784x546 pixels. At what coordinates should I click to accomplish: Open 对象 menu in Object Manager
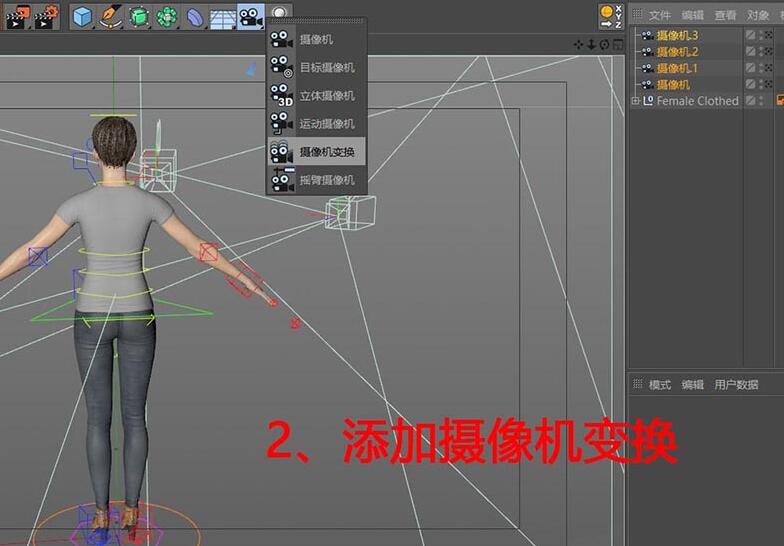click(758, 16)
